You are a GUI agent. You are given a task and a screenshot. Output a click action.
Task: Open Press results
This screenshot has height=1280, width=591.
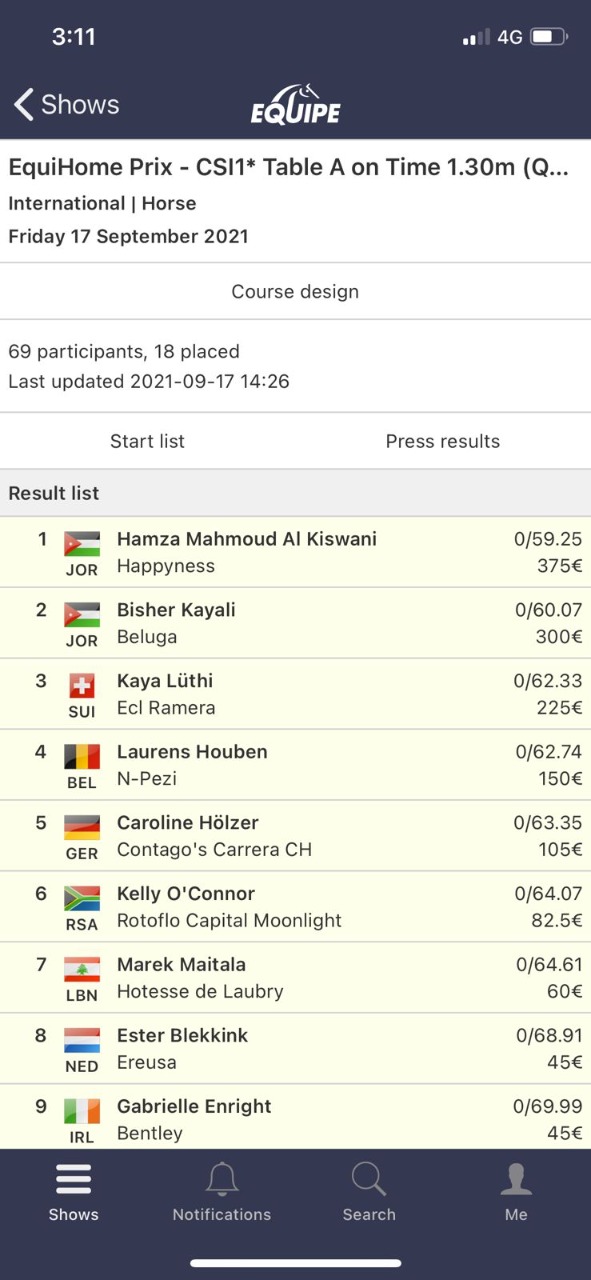click(443, 441)
